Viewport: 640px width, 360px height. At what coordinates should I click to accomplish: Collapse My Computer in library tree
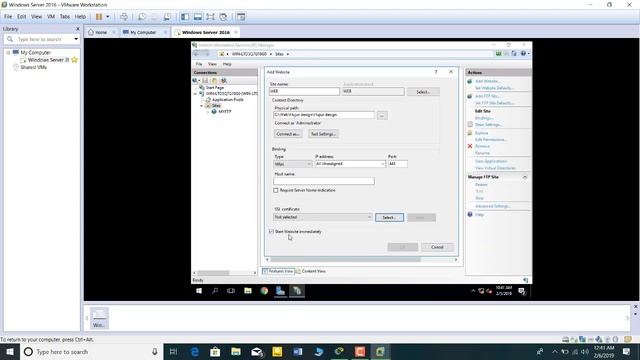[8, 53]
